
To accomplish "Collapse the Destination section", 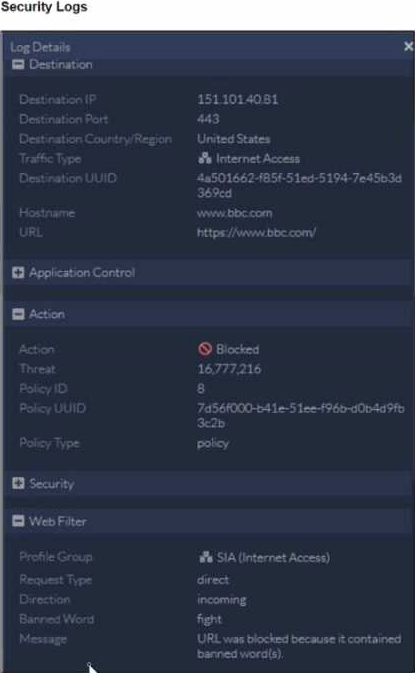I will click(x=18, y=64).
